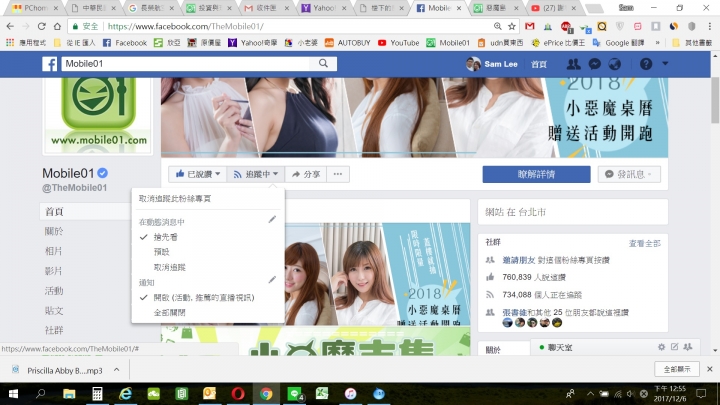Open download item options chevron
Screen dimensions: 720x405
pos(117,370)
